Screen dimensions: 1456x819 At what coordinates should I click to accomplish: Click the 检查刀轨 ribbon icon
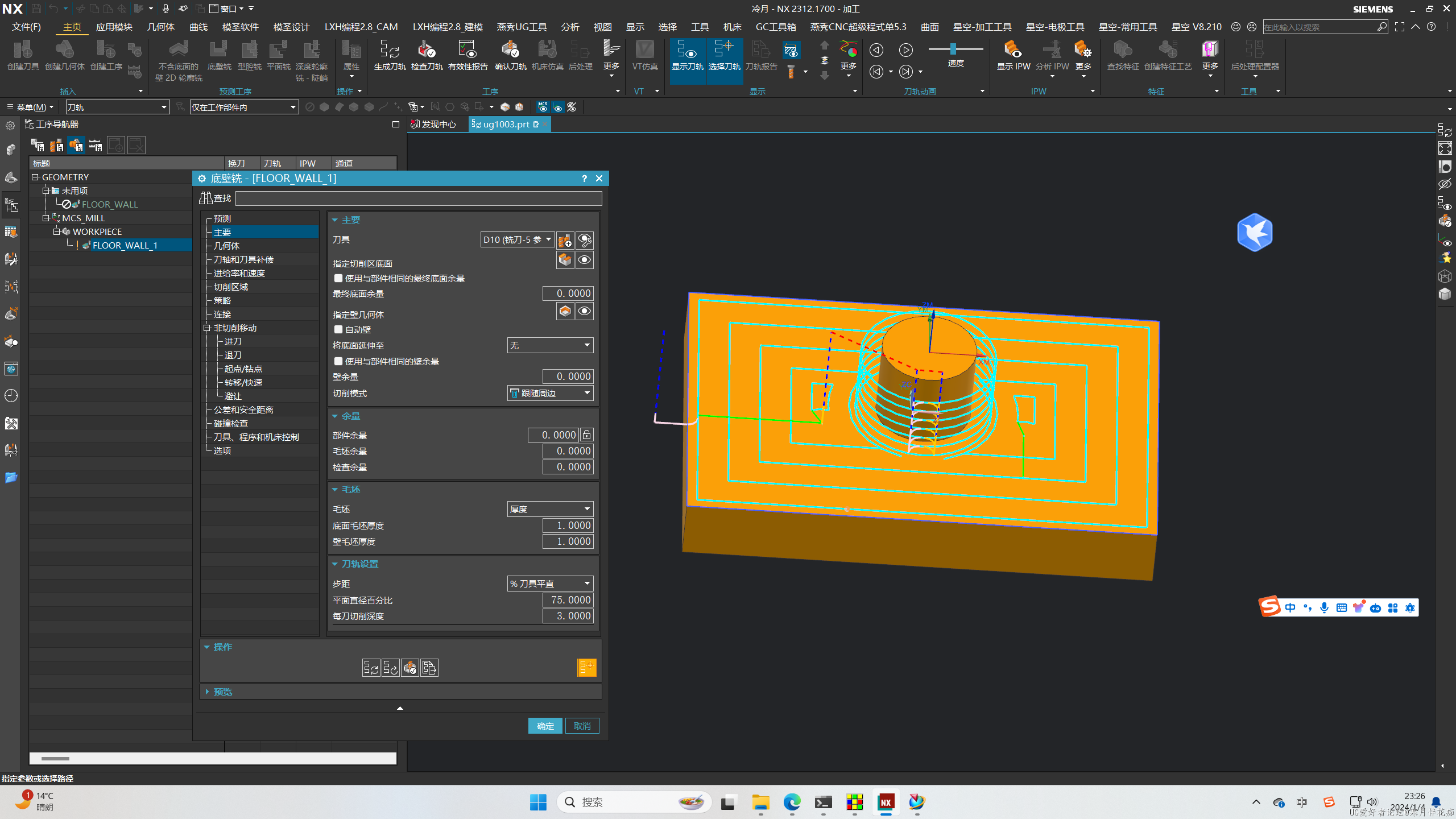point(427,56)
